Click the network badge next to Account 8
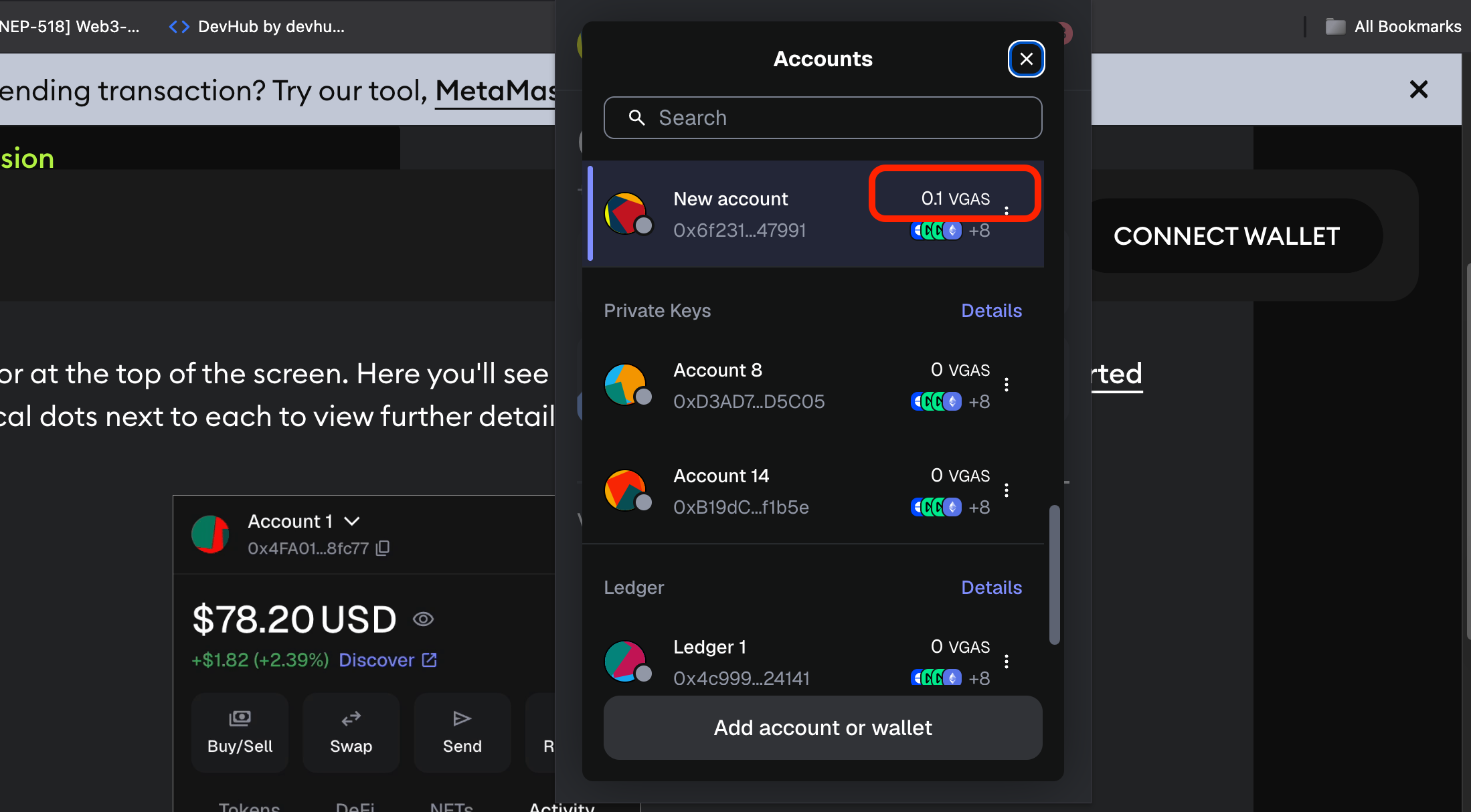Viewport: 1471px width, 812px height. [936, 401]
